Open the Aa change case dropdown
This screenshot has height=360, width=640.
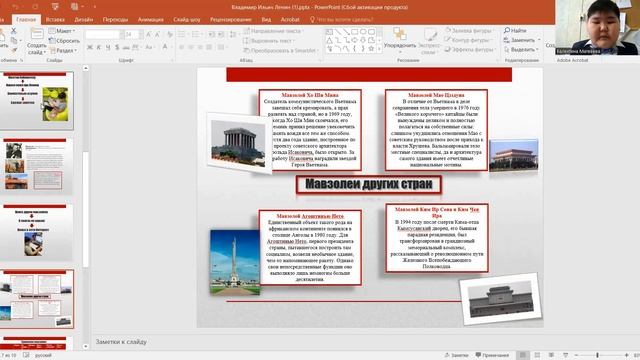coord(150,47)
